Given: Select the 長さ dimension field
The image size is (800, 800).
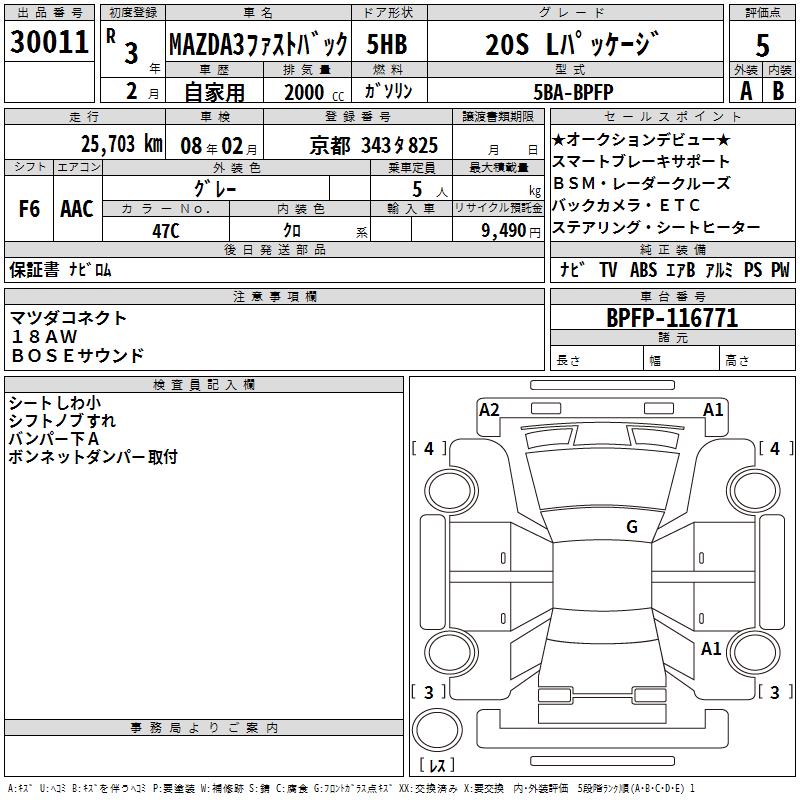Looking at the screenshot, I should (596, 360).
